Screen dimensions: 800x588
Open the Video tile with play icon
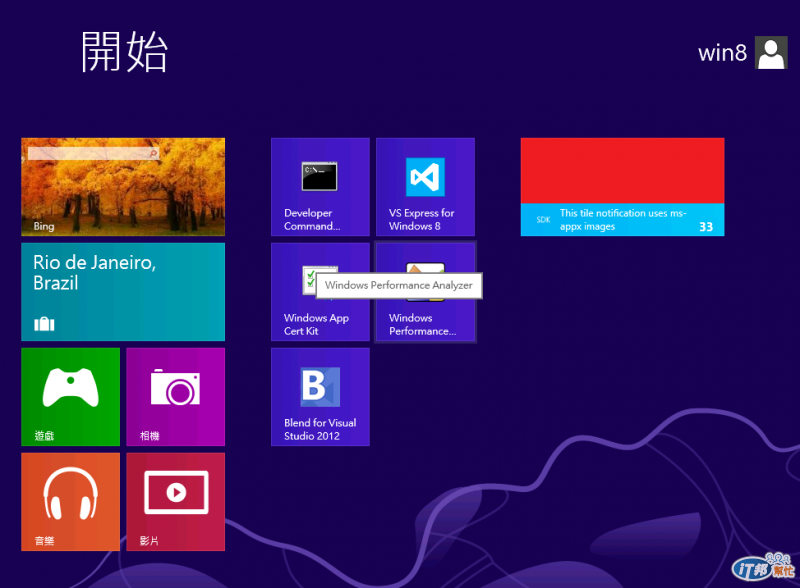tap(176, 502)
